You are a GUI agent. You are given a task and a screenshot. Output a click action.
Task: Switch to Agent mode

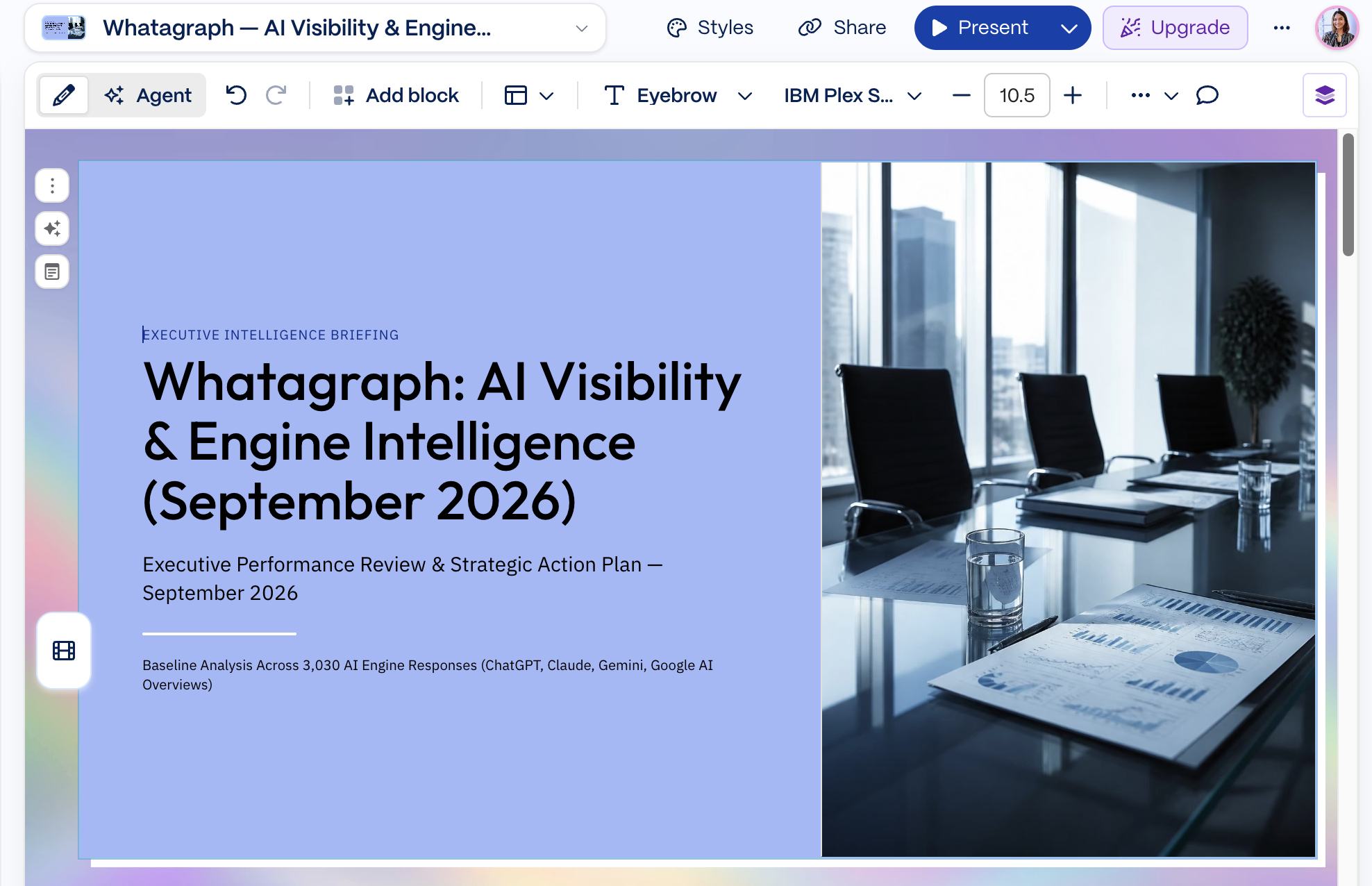point(148,95)
